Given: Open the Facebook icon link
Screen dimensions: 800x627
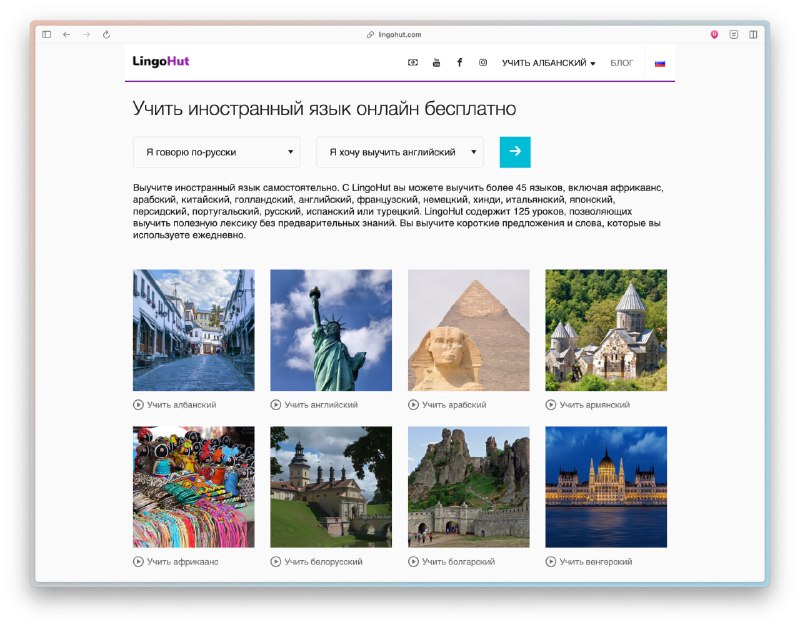Looking at the screenshot, I should pyautogui.click(x=459, y=63).
